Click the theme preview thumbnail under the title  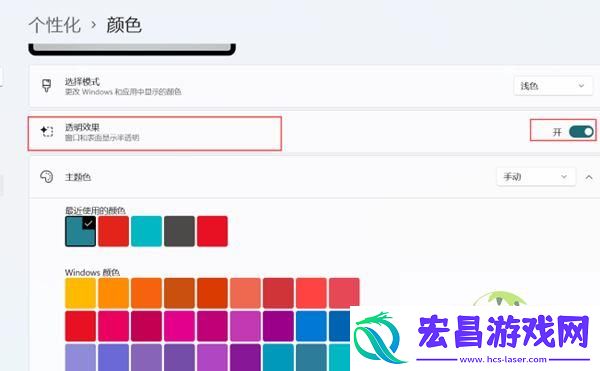[132, 49]
